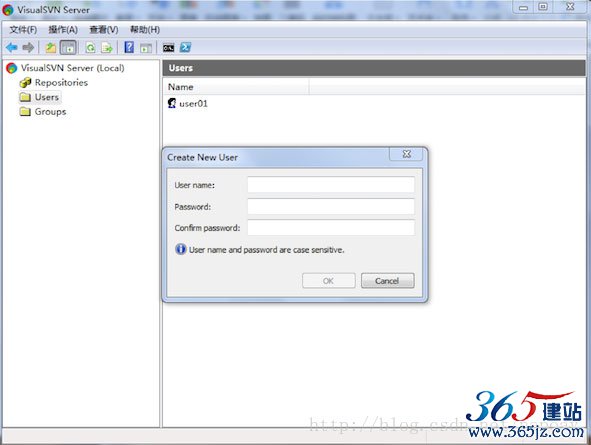Click the export list toolbar icon
This screenshot has height=445, width=591.
click(107, 47)
